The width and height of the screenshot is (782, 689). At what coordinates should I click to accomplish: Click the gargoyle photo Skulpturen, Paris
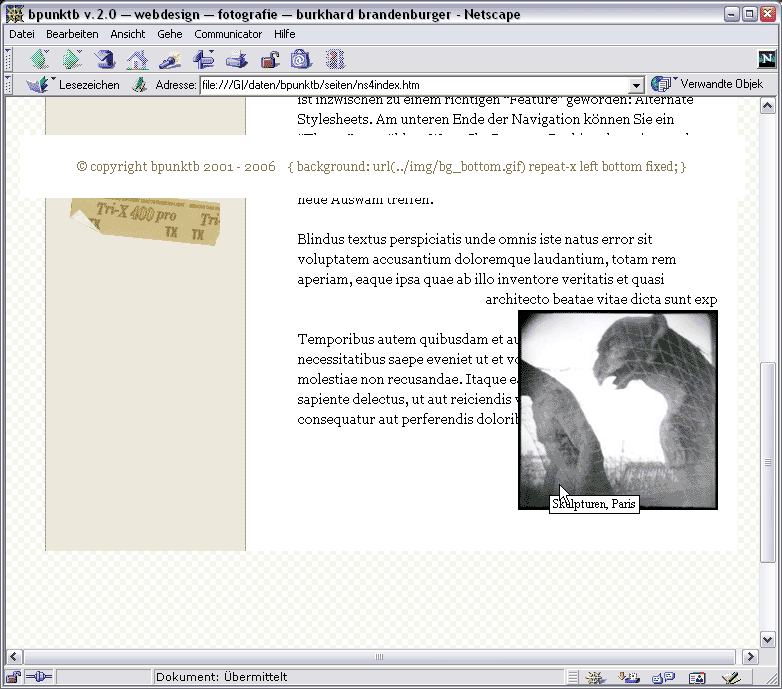tap(617, 400)
